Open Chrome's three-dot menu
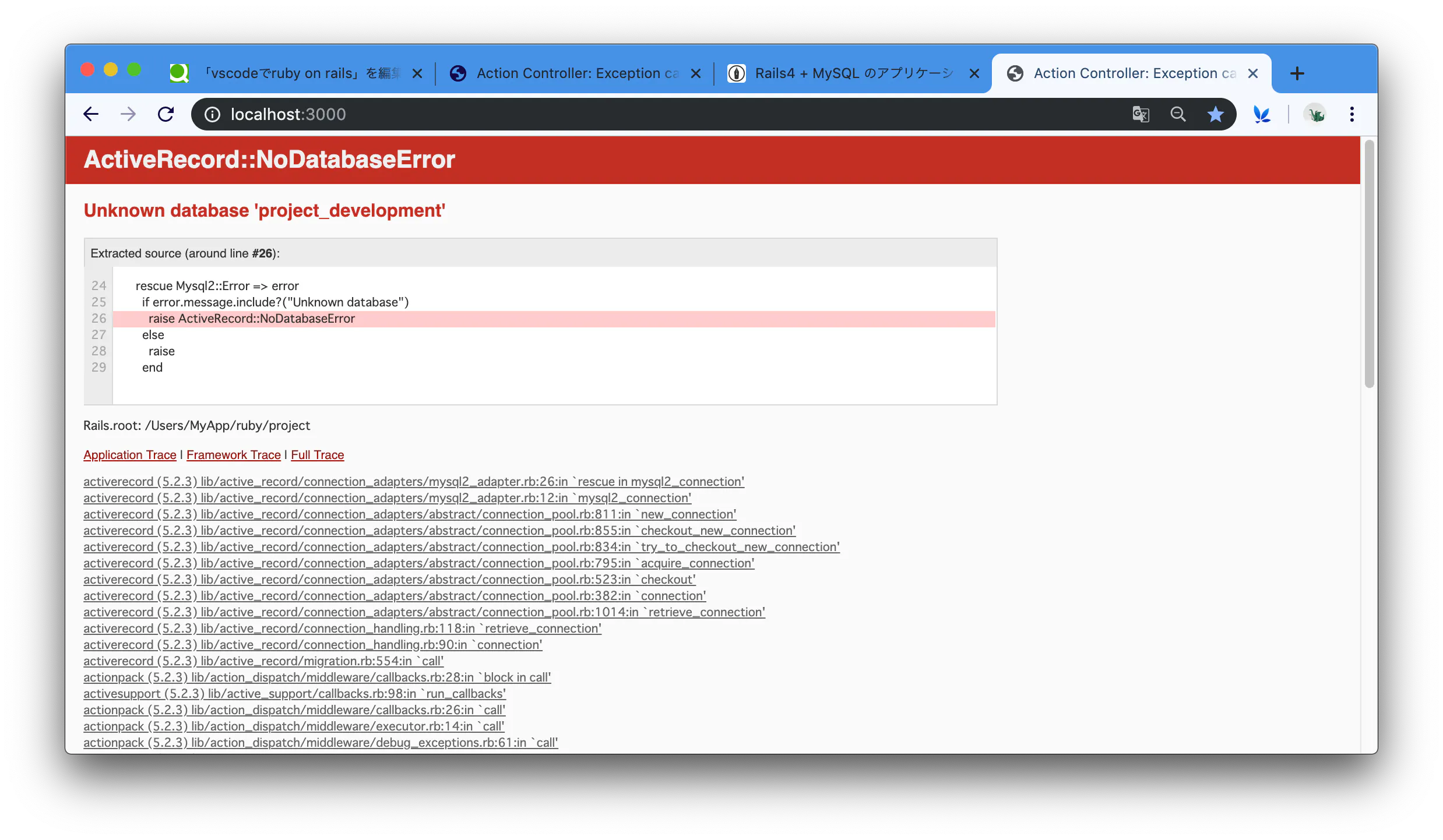The height and width of the screenshot is (840, 1443). click(x=1352, y=114)
